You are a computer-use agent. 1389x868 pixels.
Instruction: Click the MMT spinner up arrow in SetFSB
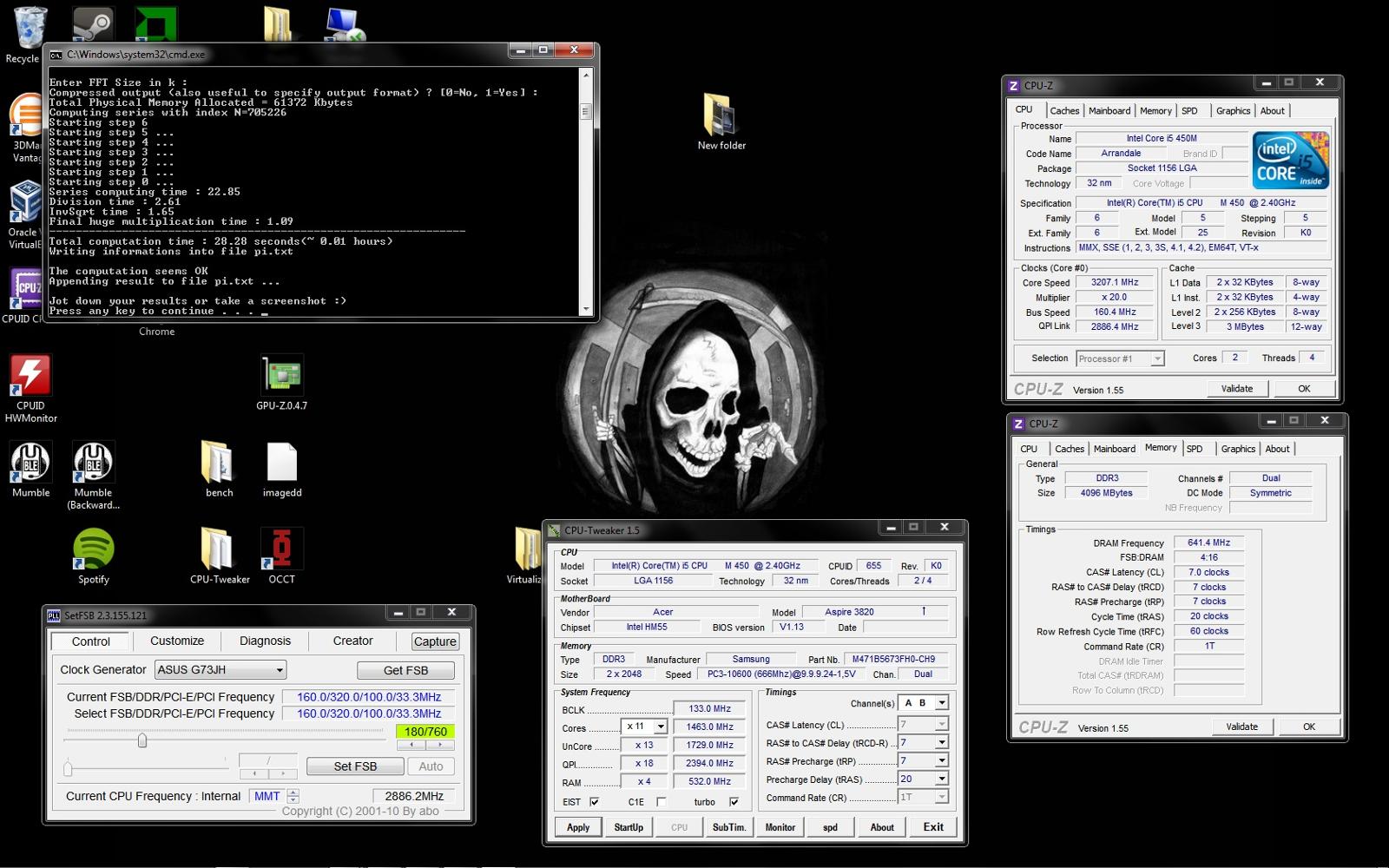(x=293, y=792)
